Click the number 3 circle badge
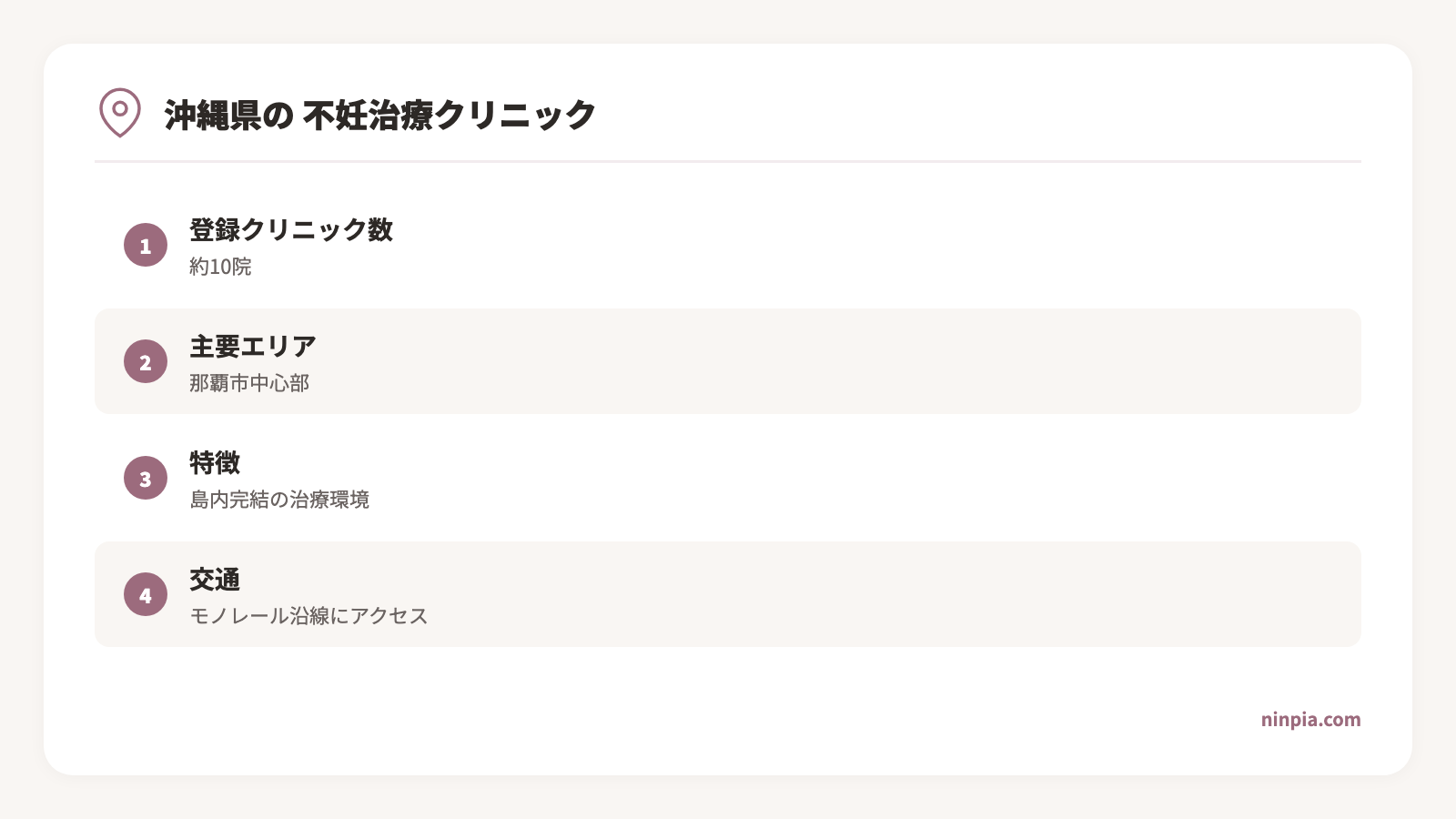 pyautogui.click(x=146, y=478)
